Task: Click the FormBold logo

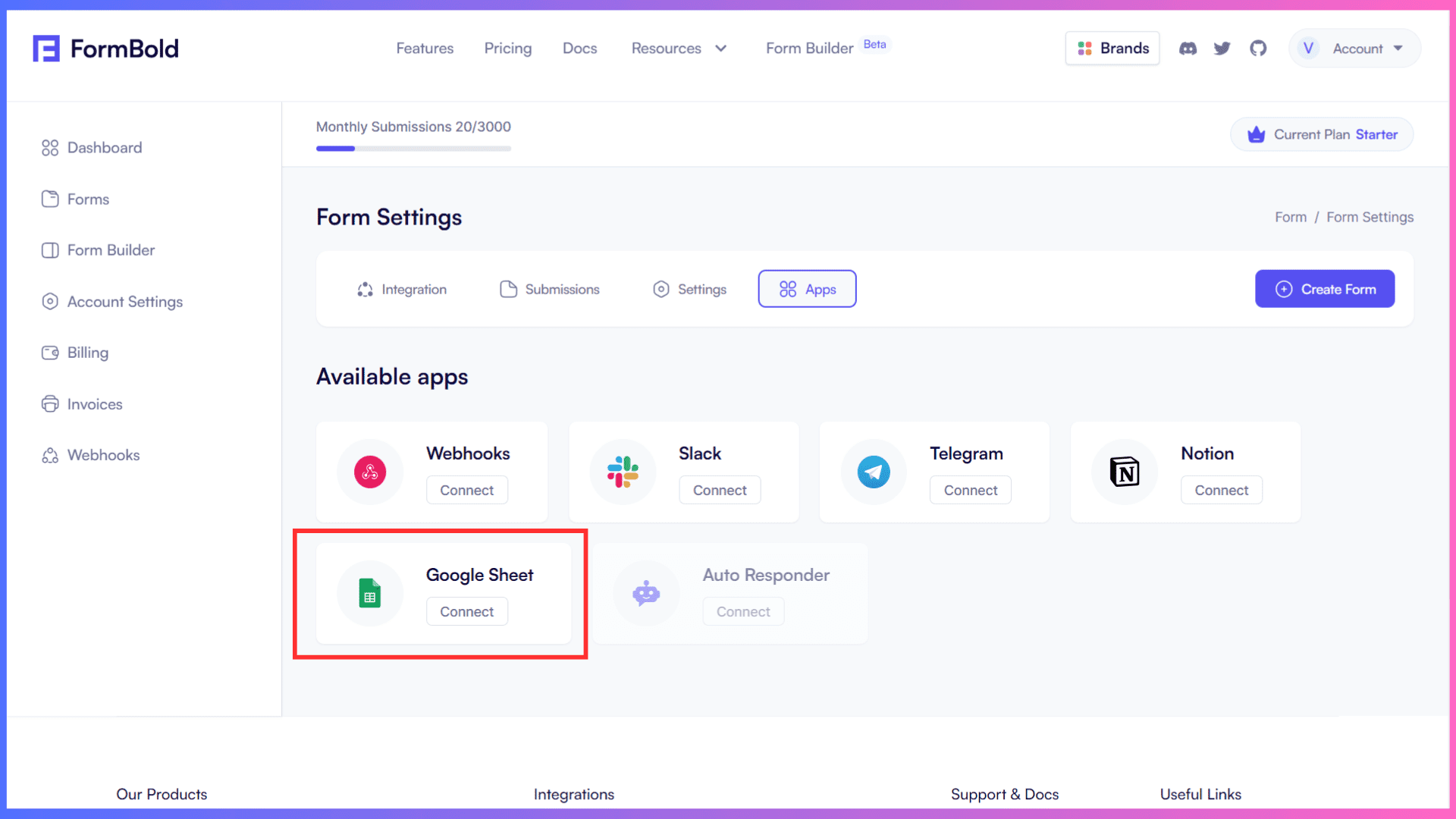Action: [106, 49]
